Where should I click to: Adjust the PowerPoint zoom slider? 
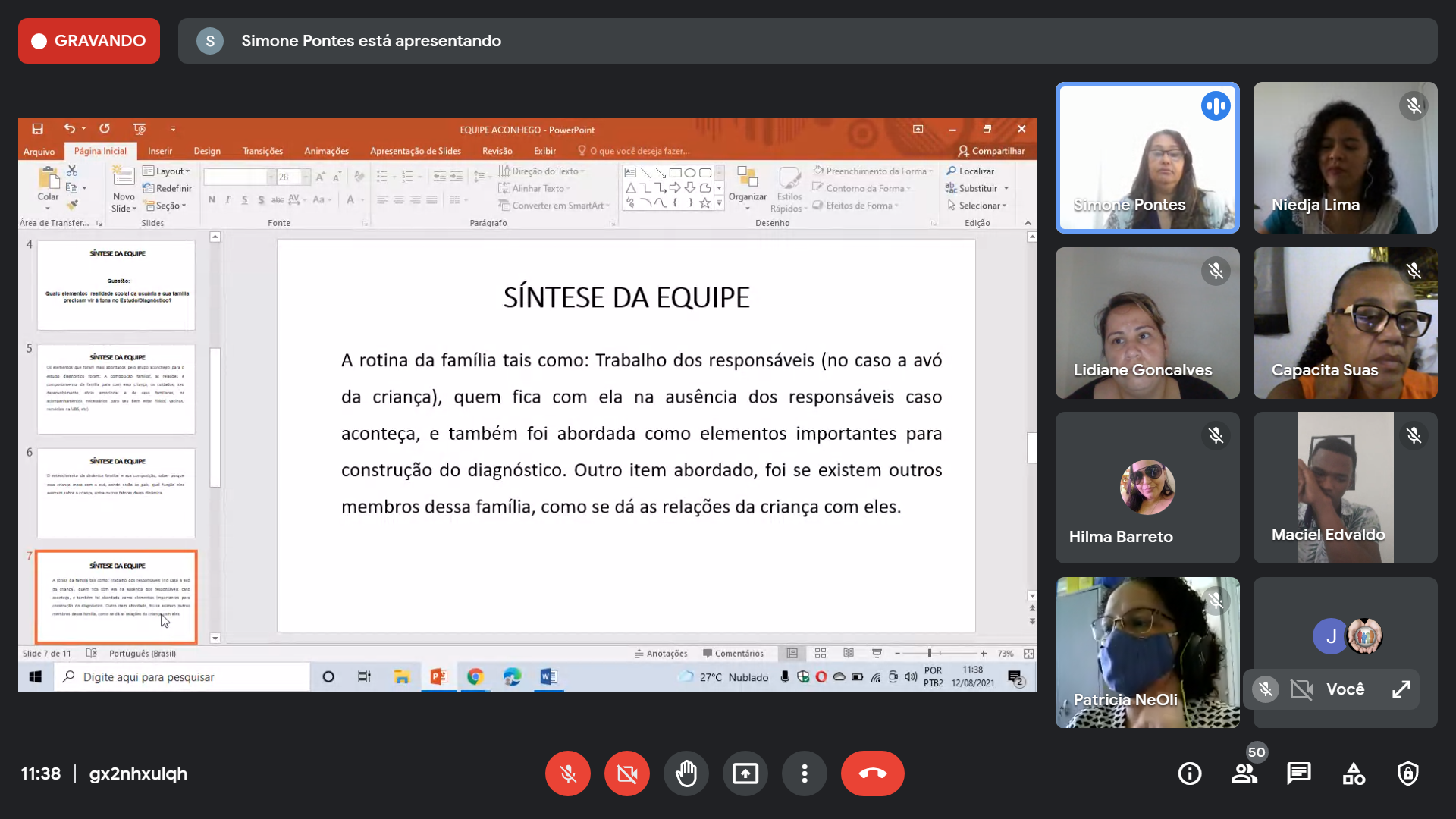coord(930,653)
